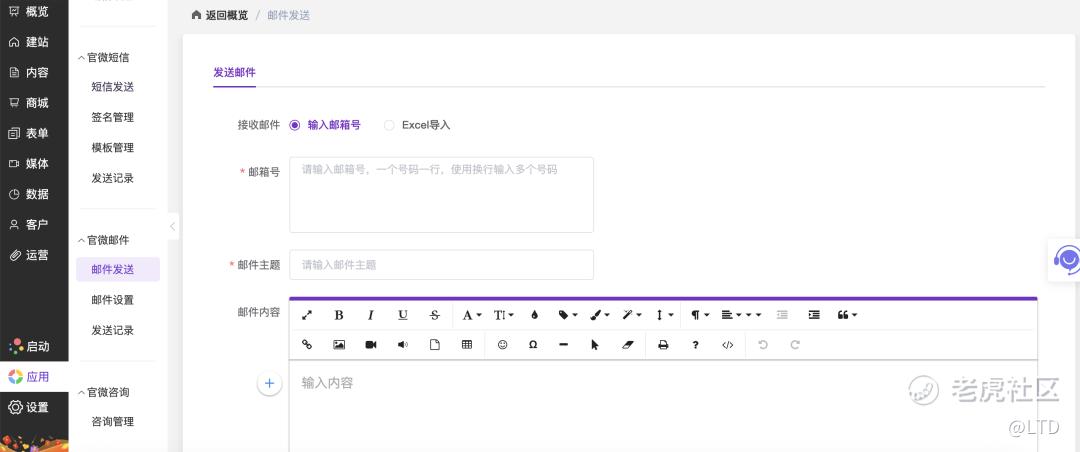Apply italic formatting in the toolbar
Viewport: 1080px width, 452px height.
(371, 315)
